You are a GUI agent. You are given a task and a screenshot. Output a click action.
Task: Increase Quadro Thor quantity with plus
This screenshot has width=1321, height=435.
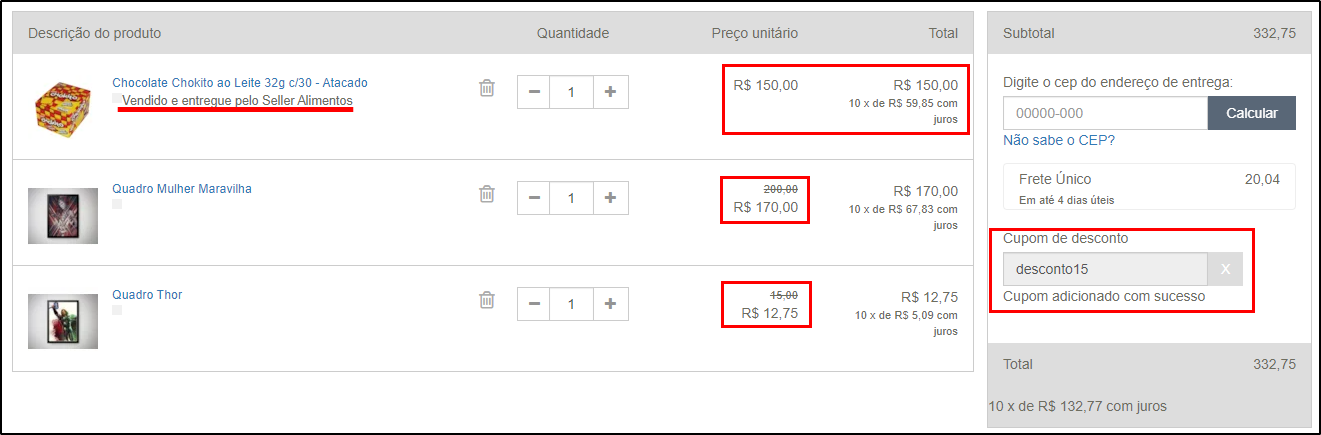(610, 304)
